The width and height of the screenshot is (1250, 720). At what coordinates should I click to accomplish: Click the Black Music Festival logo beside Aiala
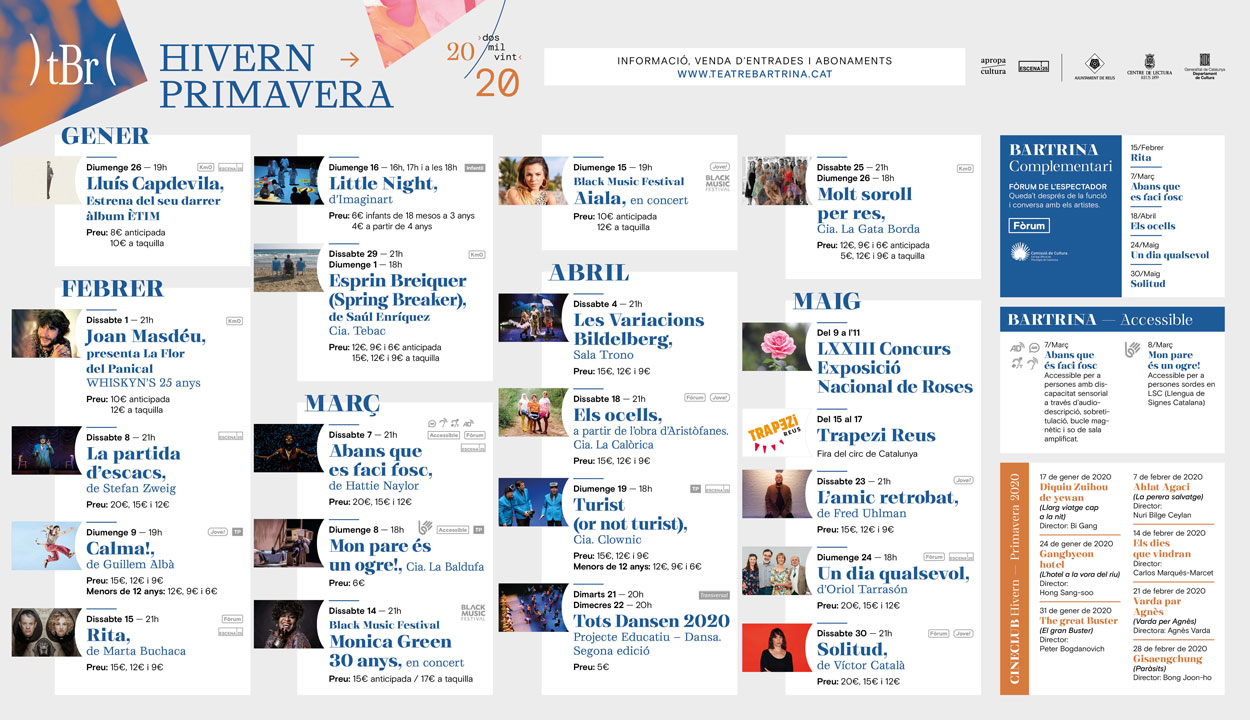coord(719,183)
